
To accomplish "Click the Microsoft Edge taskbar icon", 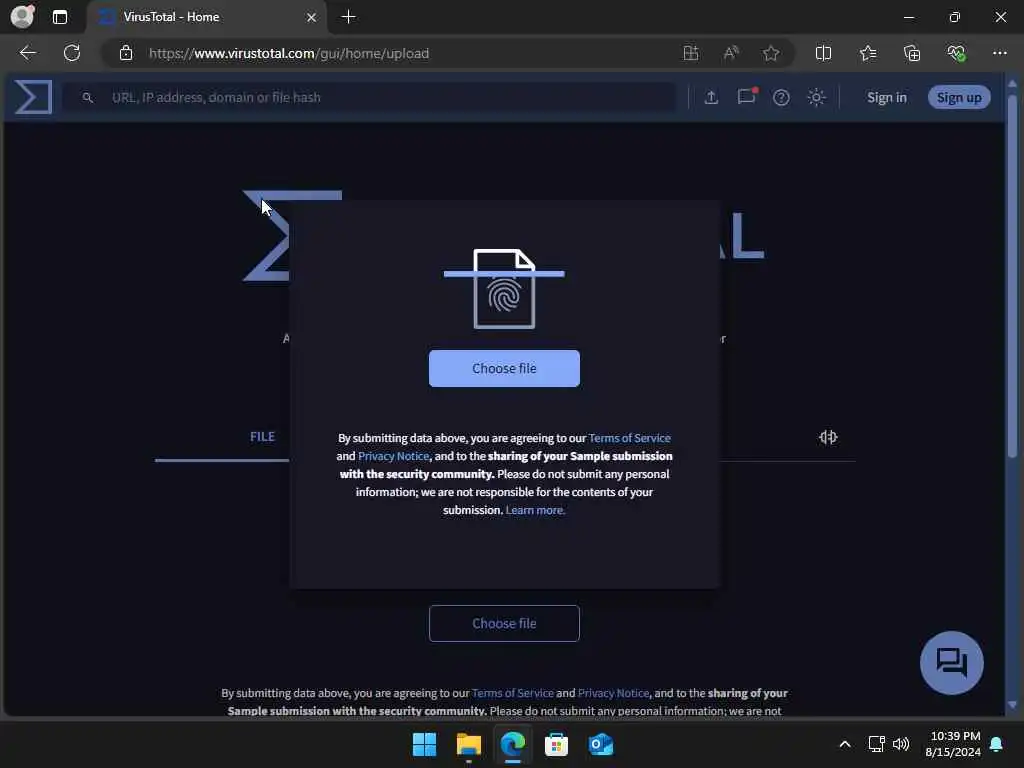I will [513, 744].
